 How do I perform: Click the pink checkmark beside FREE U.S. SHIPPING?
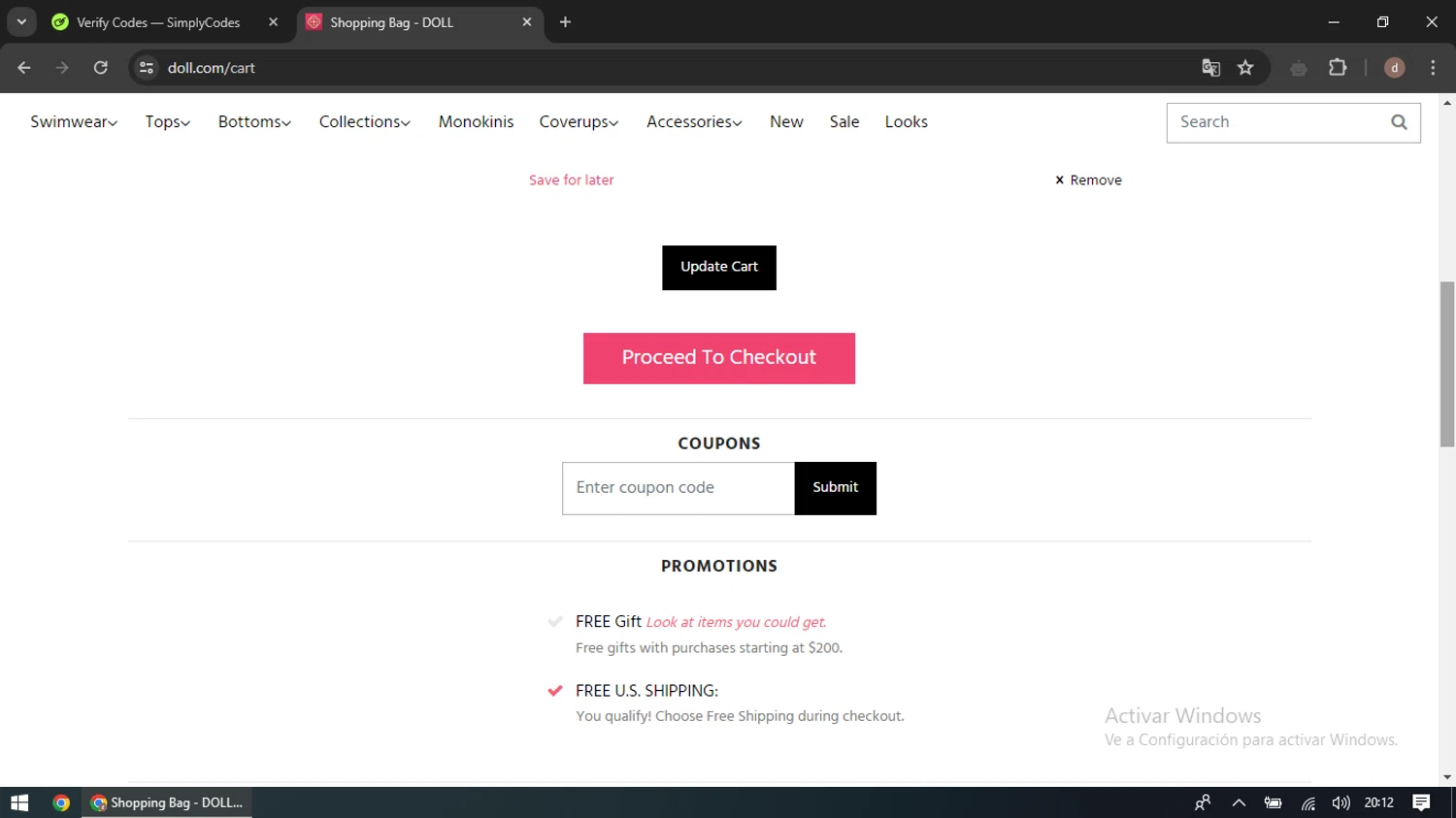coord(555,691)
